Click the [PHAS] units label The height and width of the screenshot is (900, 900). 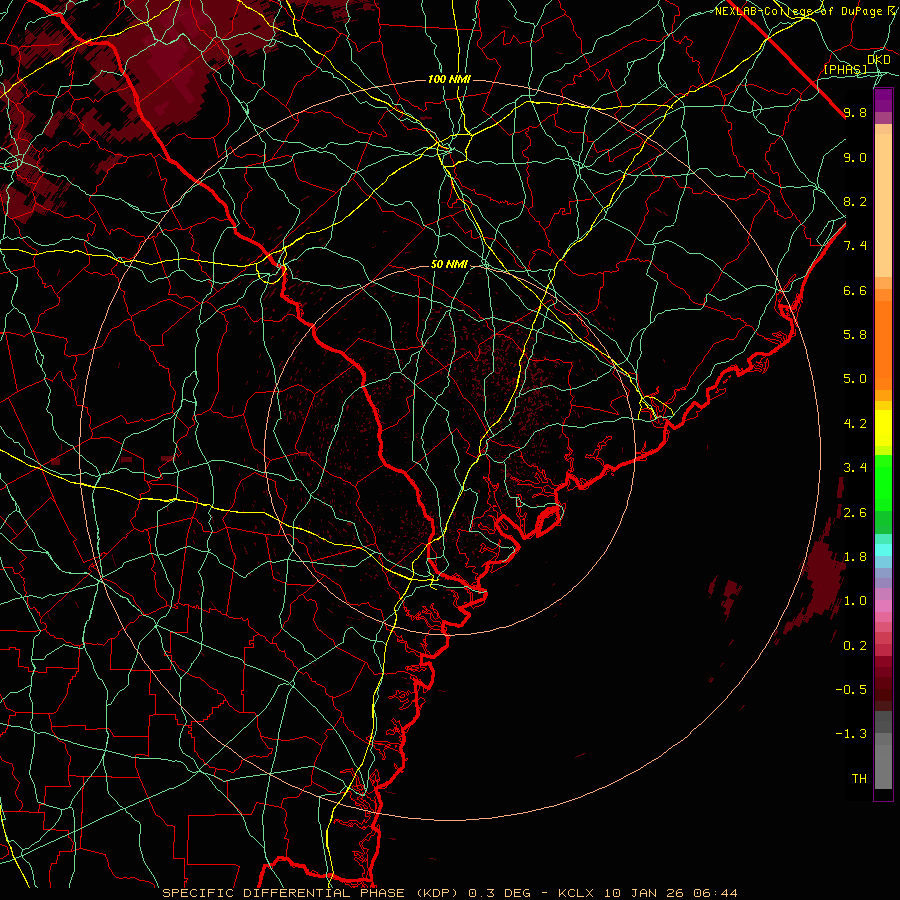click(x=846, y=69)
